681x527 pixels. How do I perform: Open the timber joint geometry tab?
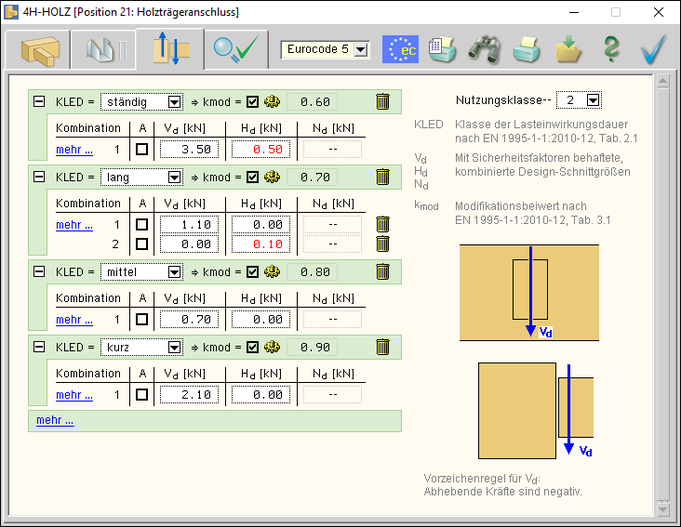(x=40, y=49)
